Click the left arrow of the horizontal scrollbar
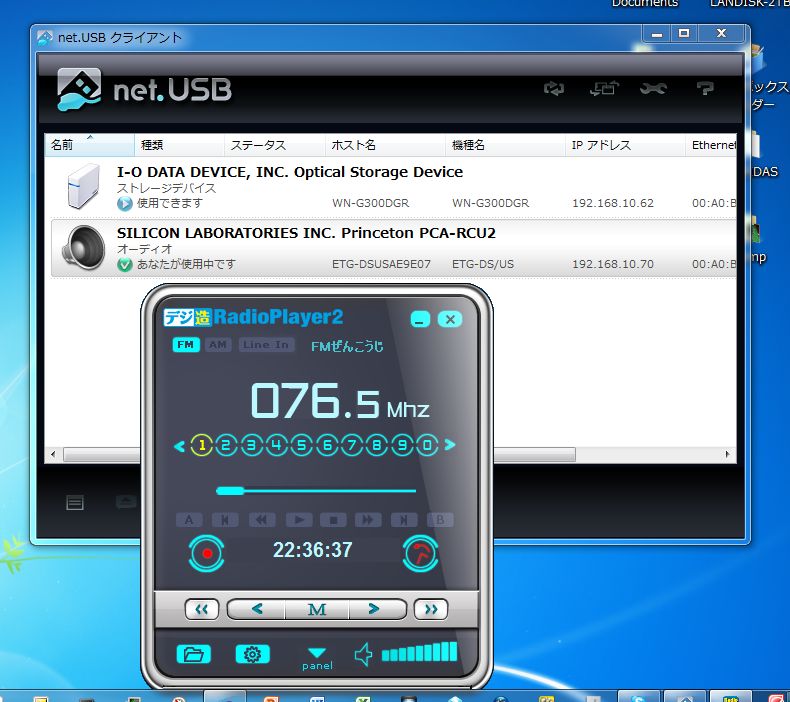Viewport: 790px width, 702px height. point(53,454)
